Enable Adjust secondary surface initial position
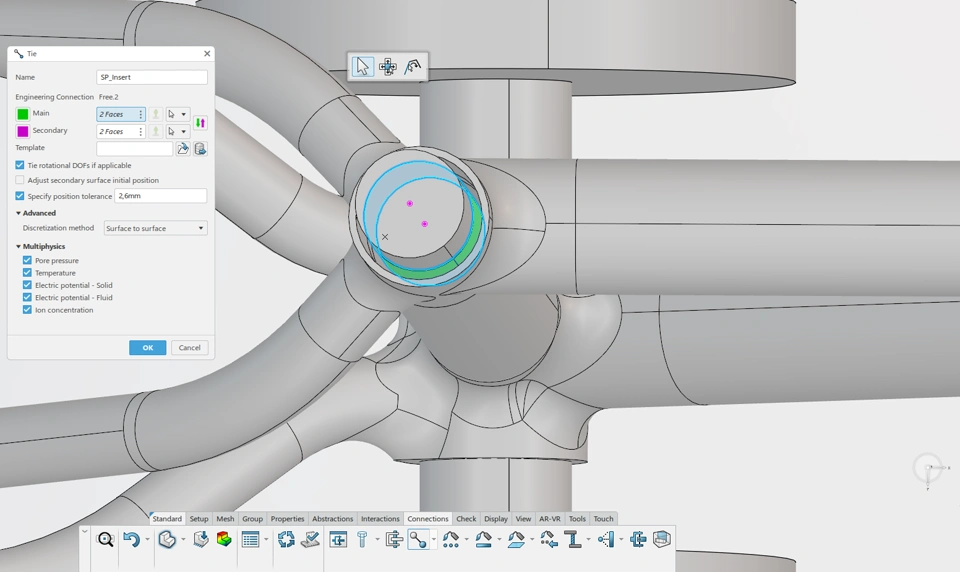The image size is (960, 572). click(x=20, y=180)
